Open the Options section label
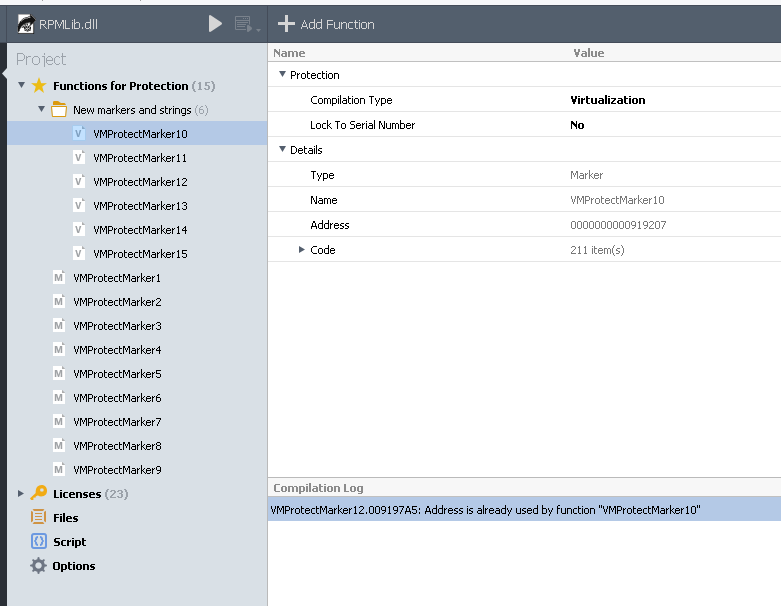 (x=74, y=566)
